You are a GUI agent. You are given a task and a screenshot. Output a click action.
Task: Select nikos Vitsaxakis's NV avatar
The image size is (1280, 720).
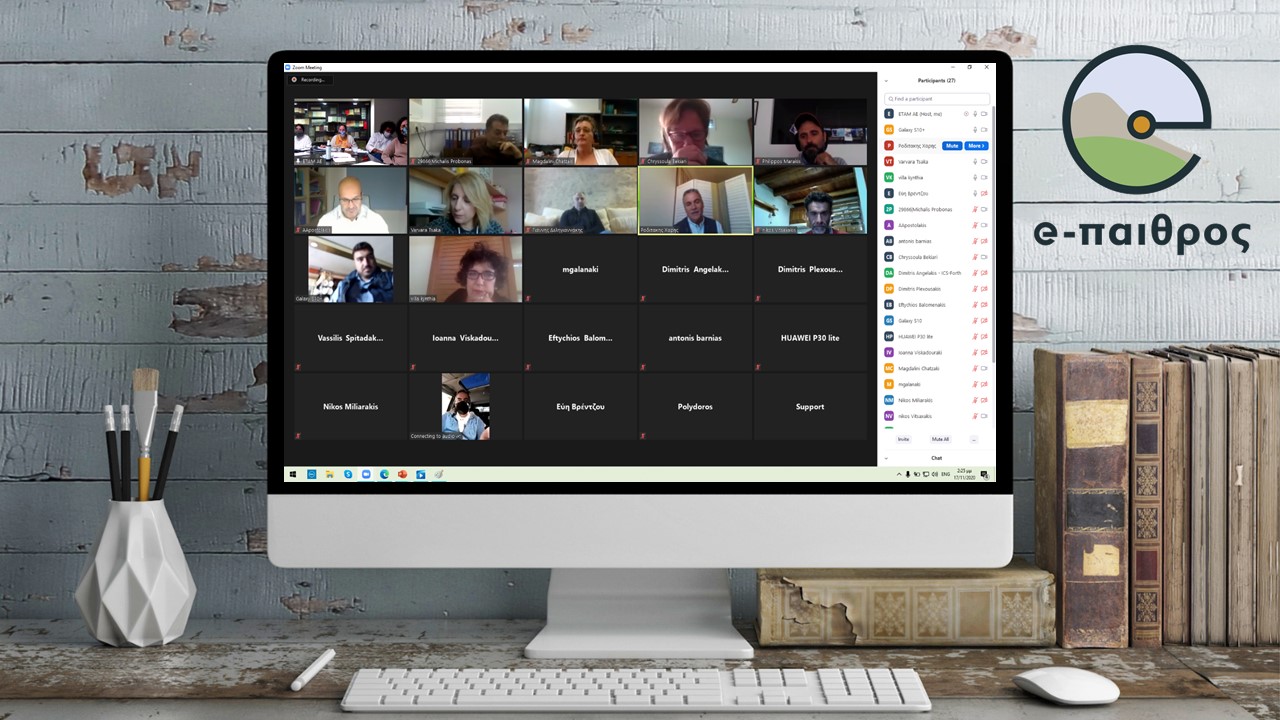coord(889,416)
